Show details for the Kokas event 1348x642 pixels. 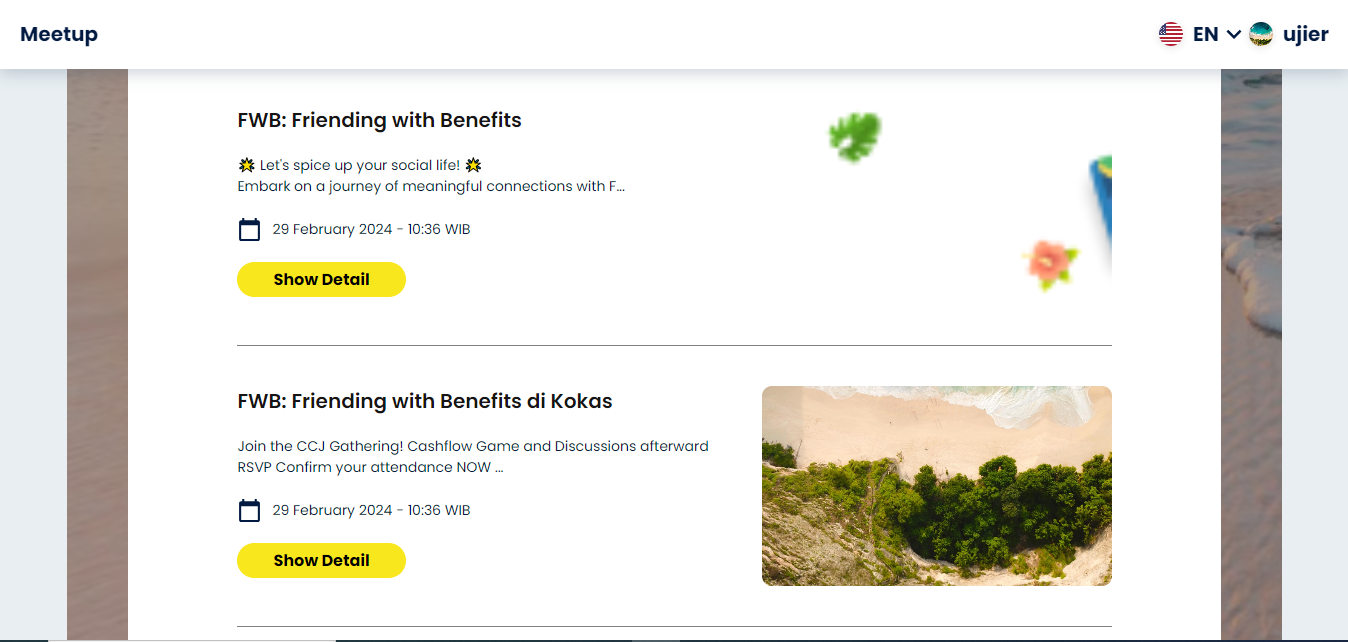coord(321,560)
